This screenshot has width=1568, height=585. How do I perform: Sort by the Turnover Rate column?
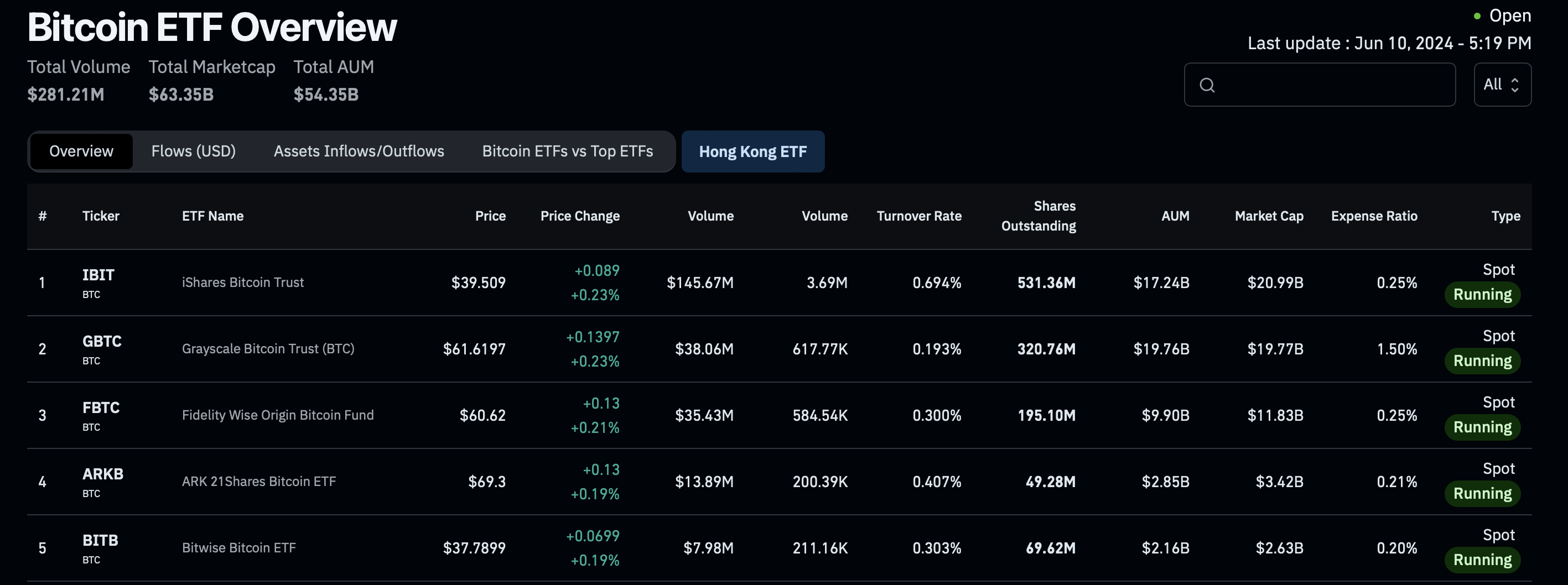918,216
